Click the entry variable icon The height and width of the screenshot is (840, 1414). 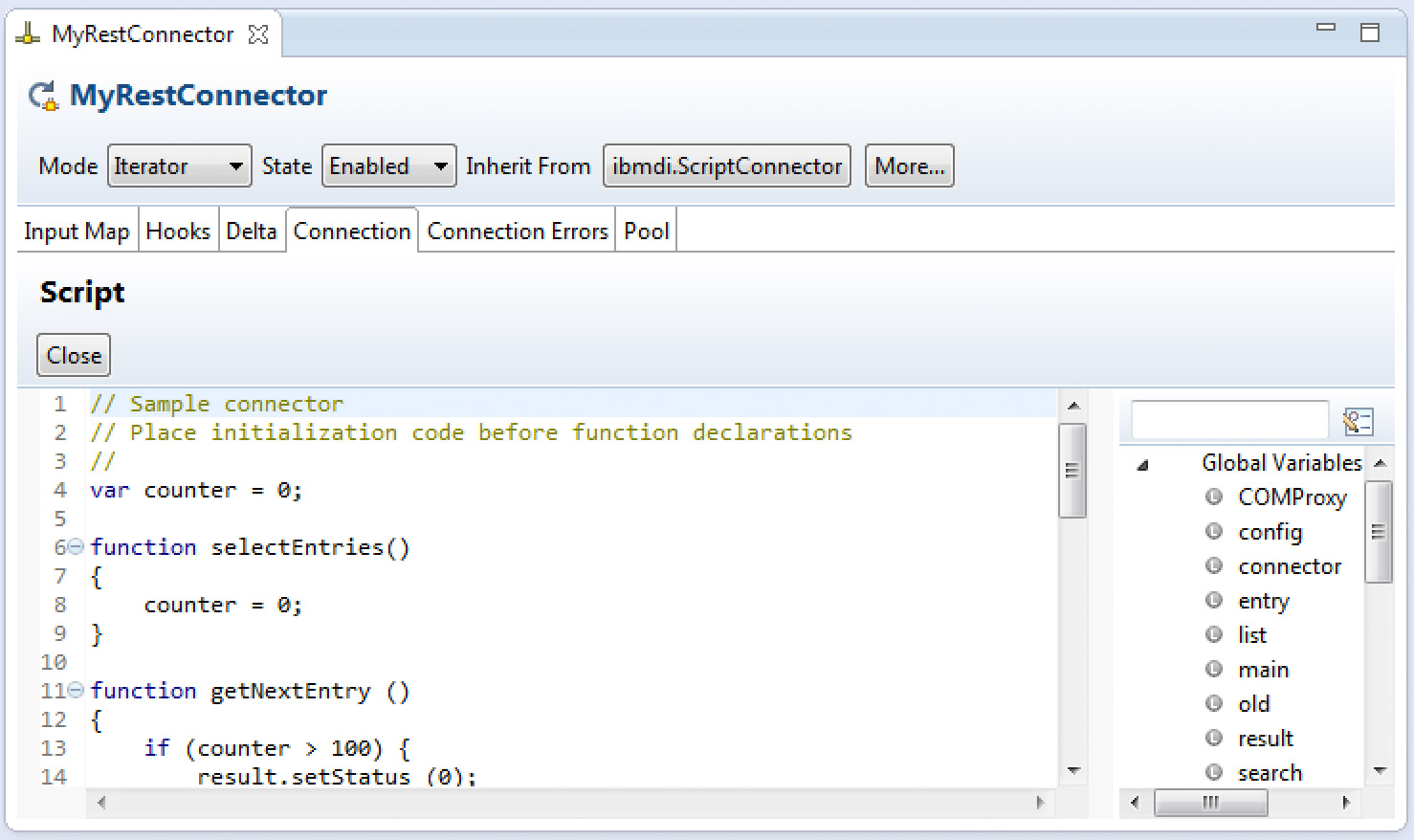coord(1214,600)
